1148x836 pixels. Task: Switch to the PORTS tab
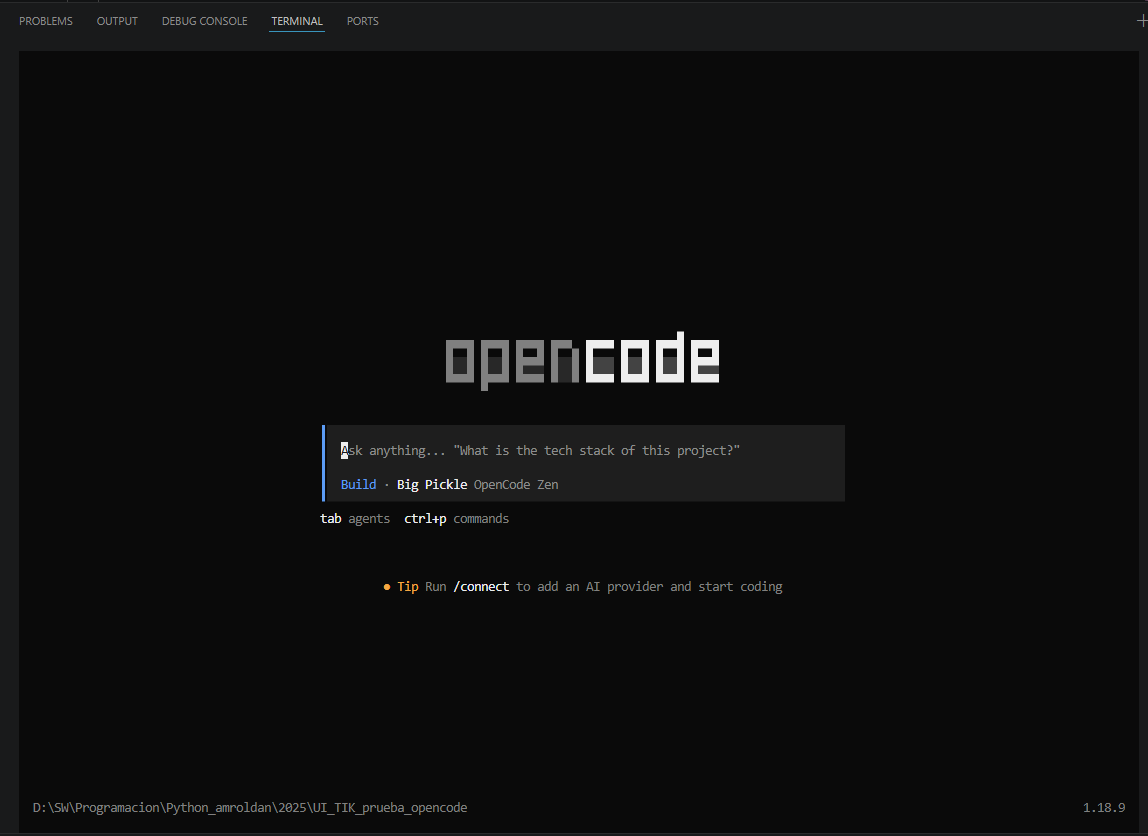coord(362,21)
